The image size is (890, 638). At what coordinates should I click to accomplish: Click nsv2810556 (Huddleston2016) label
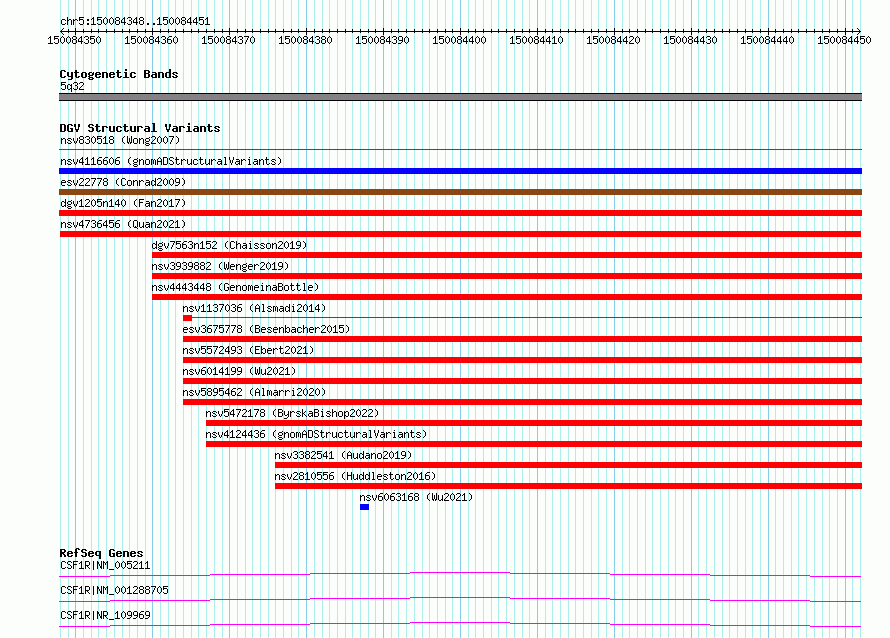point(355,476)
